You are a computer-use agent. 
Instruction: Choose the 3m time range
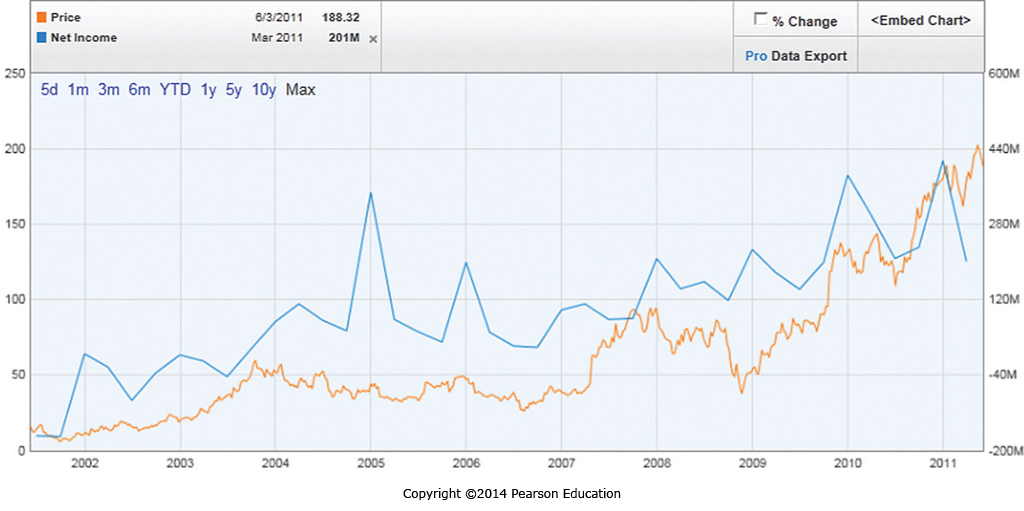(108, 90)
